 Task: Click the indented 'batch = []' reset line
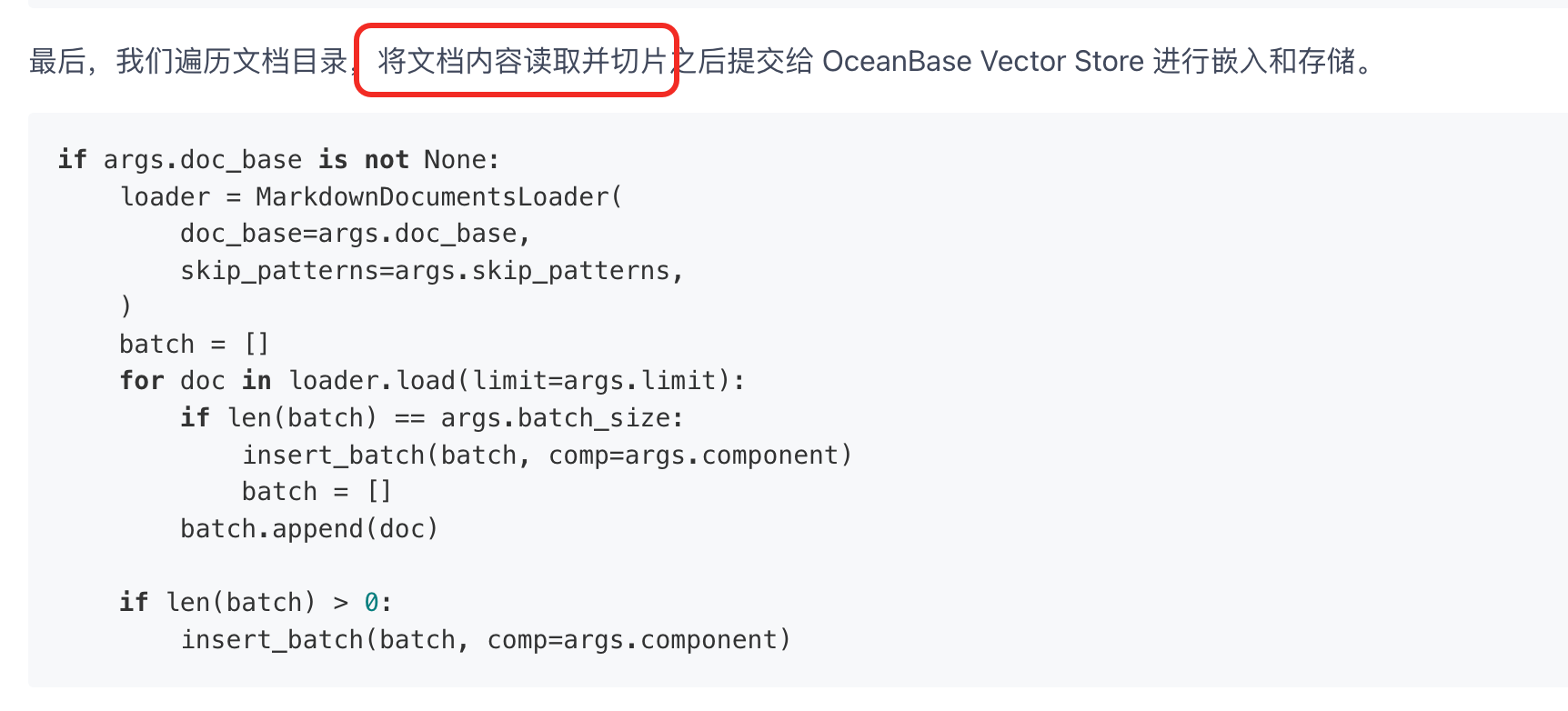[x=317, y=491]
